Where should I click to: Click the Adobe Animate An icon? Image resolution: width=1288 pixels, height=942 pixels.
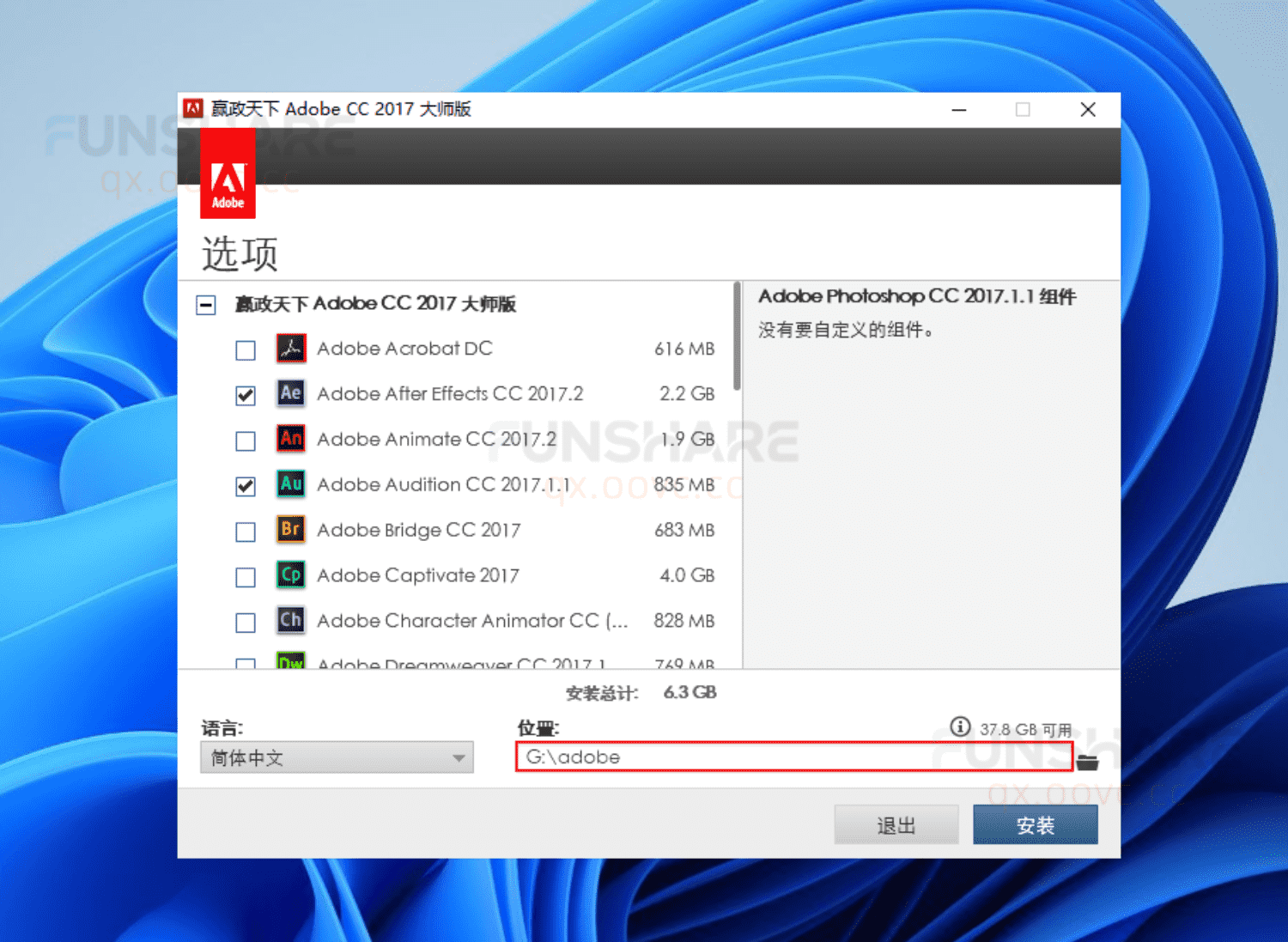[x=291, y=439]
